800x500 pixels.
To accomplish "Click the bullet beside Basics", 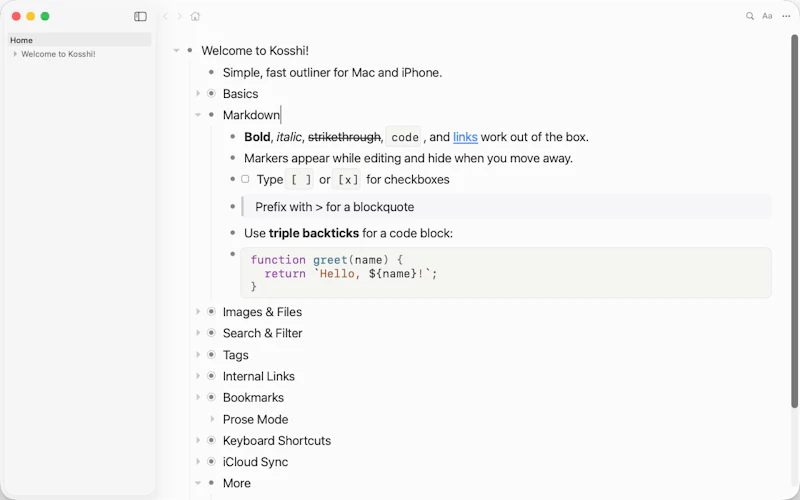I will point(211,93).
